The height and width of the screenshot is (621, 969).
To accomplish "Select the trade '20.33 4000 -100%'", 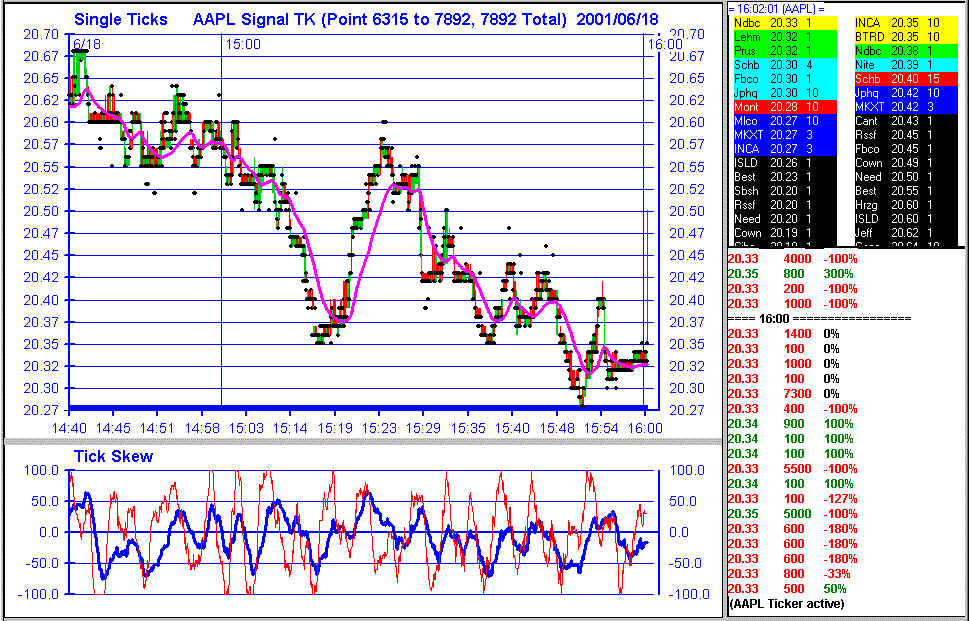I will coord(792,259).
